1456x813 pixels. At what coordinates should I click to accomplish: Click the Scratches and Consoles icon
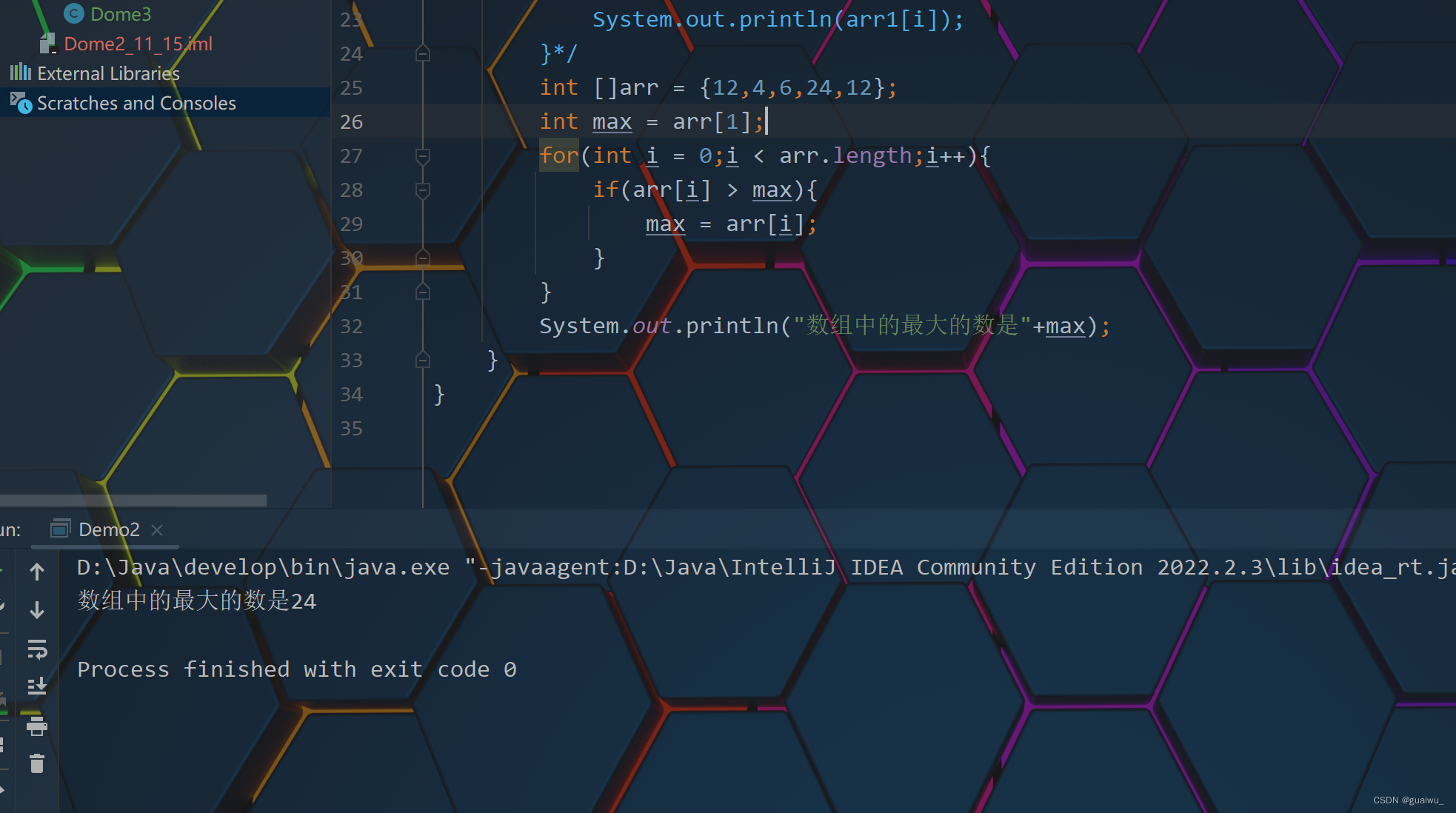click(x=21, y=103)
